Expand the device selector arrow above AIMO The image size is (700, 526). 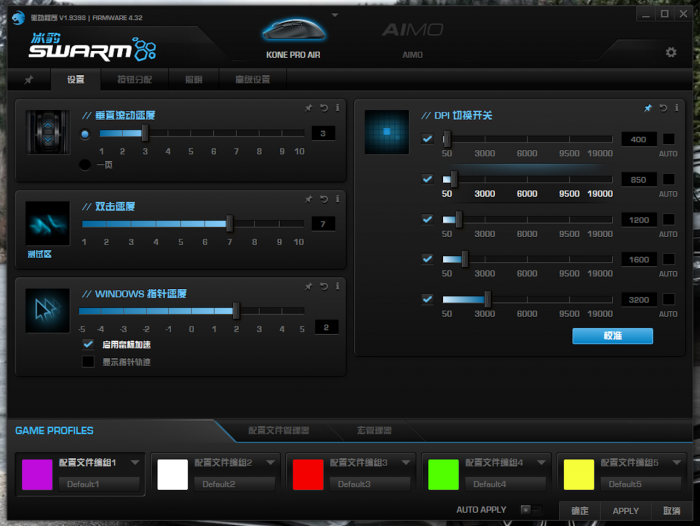click(334, 16)
